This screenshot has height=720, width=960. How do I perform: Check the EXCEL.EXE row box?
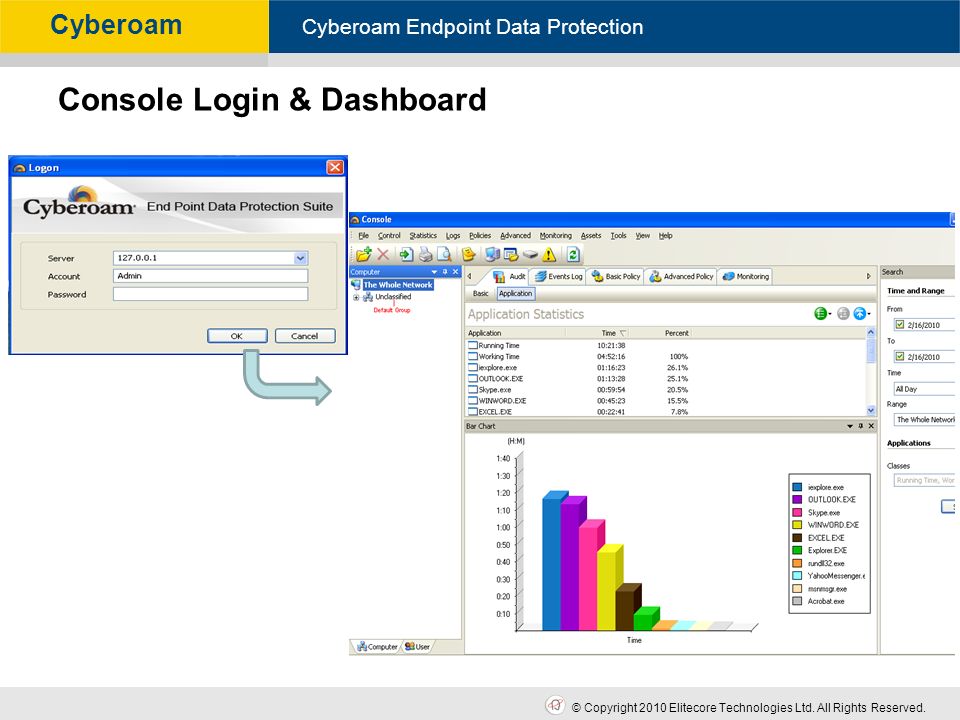tap(473, 411)
